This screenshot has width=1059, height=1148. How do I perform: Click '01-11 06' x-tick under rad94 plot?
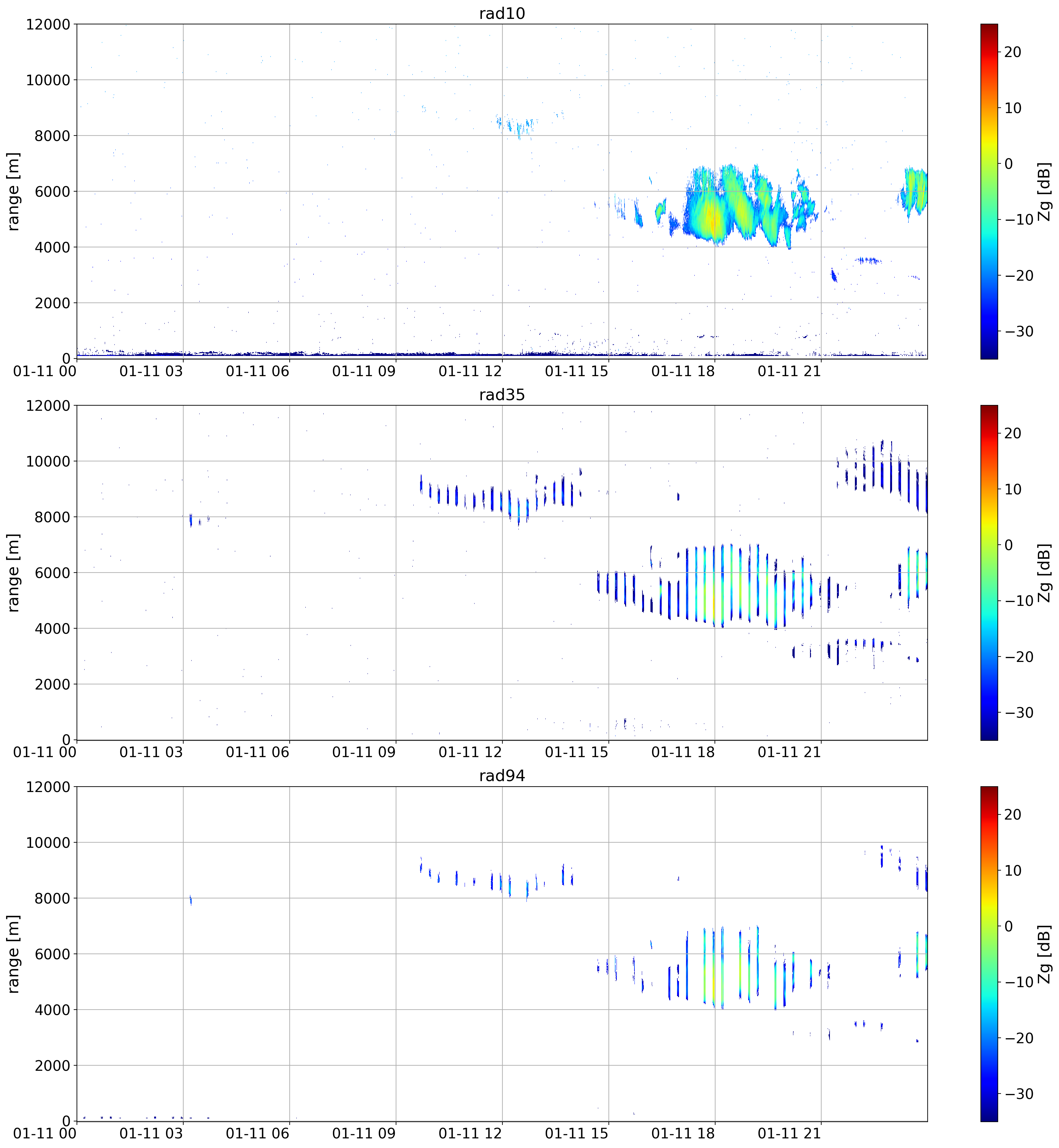point(257,1134)
